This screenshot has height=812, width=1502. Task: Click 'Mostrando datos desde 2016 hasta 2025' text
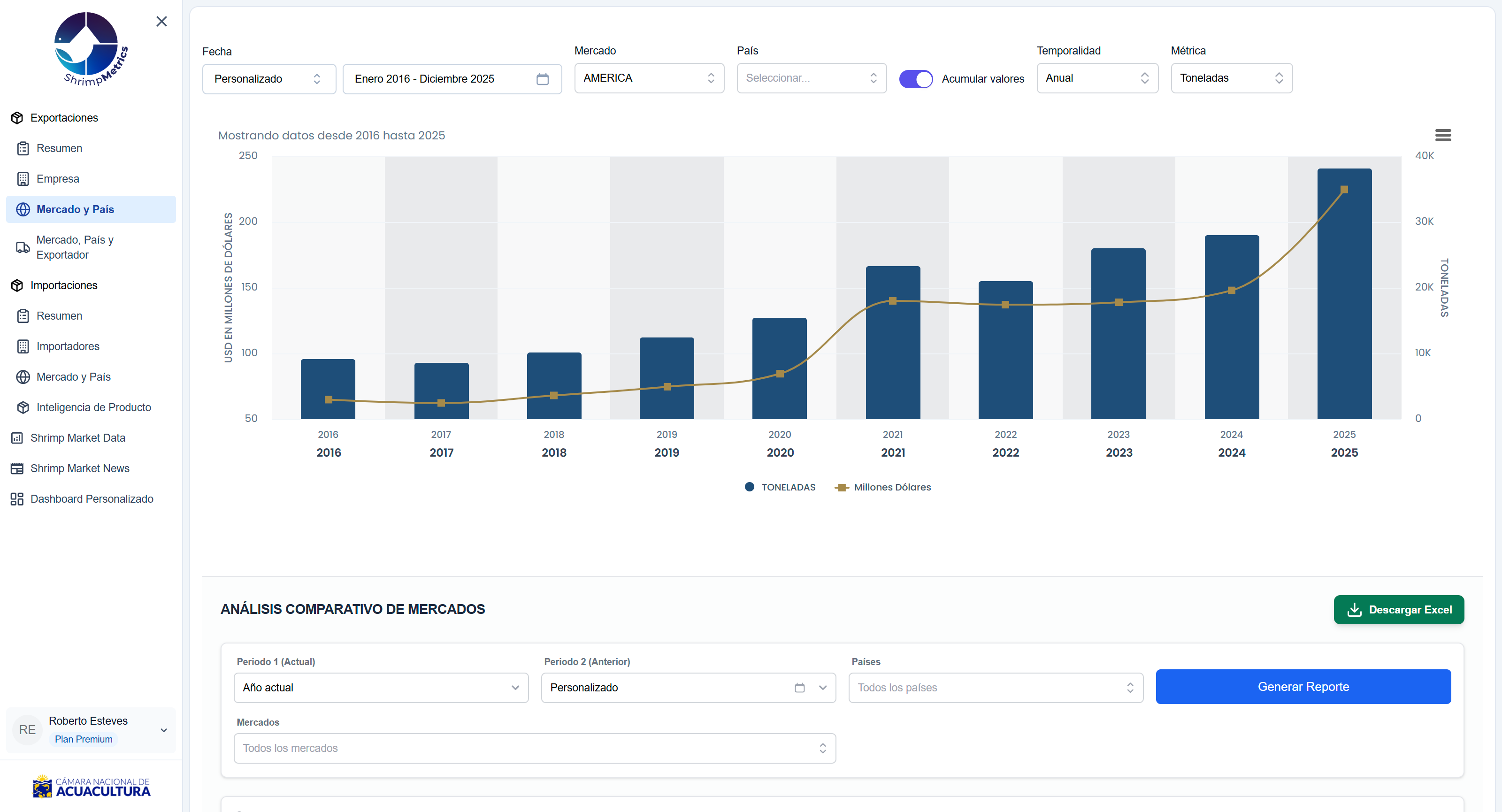[x=331, y=135]
